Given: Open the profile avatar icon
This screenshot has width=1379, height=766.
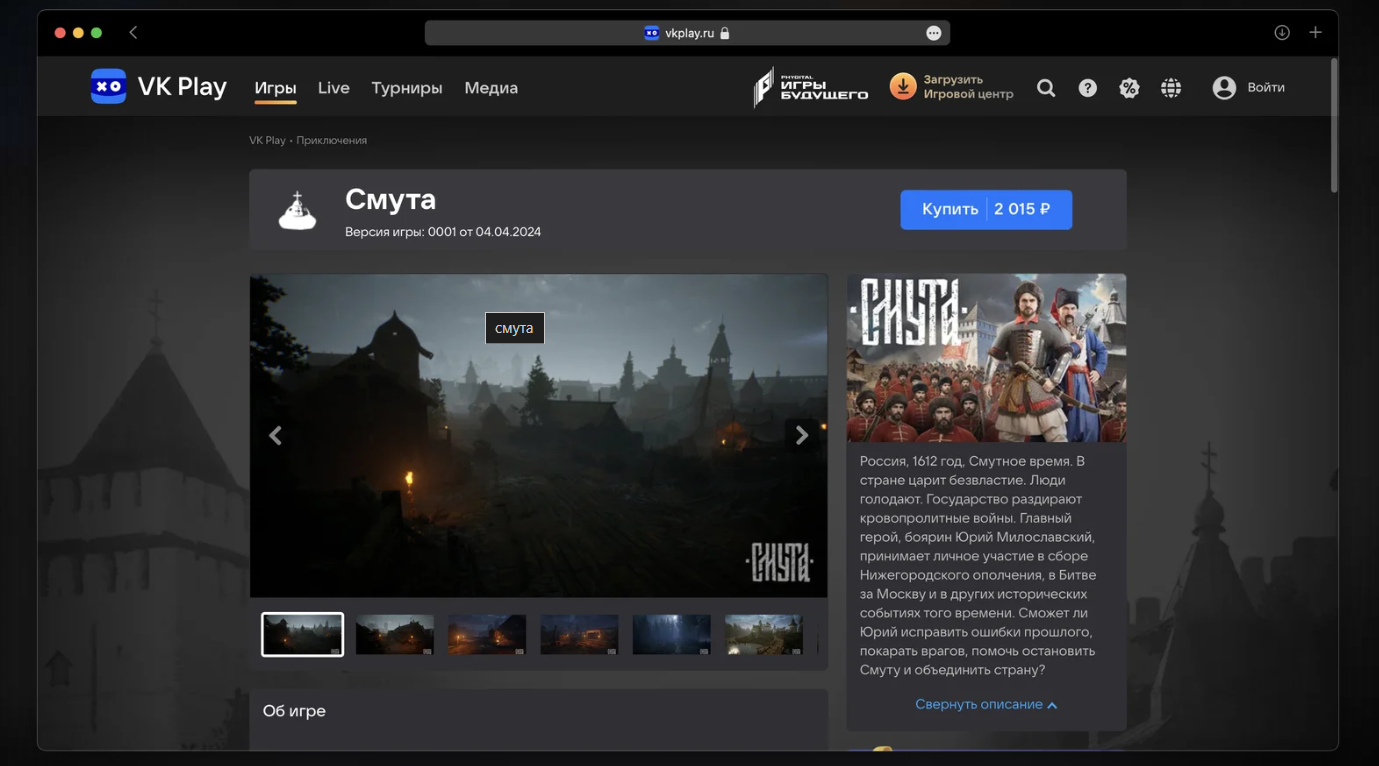Looking at the screenshot, I should coord(1223,87).
